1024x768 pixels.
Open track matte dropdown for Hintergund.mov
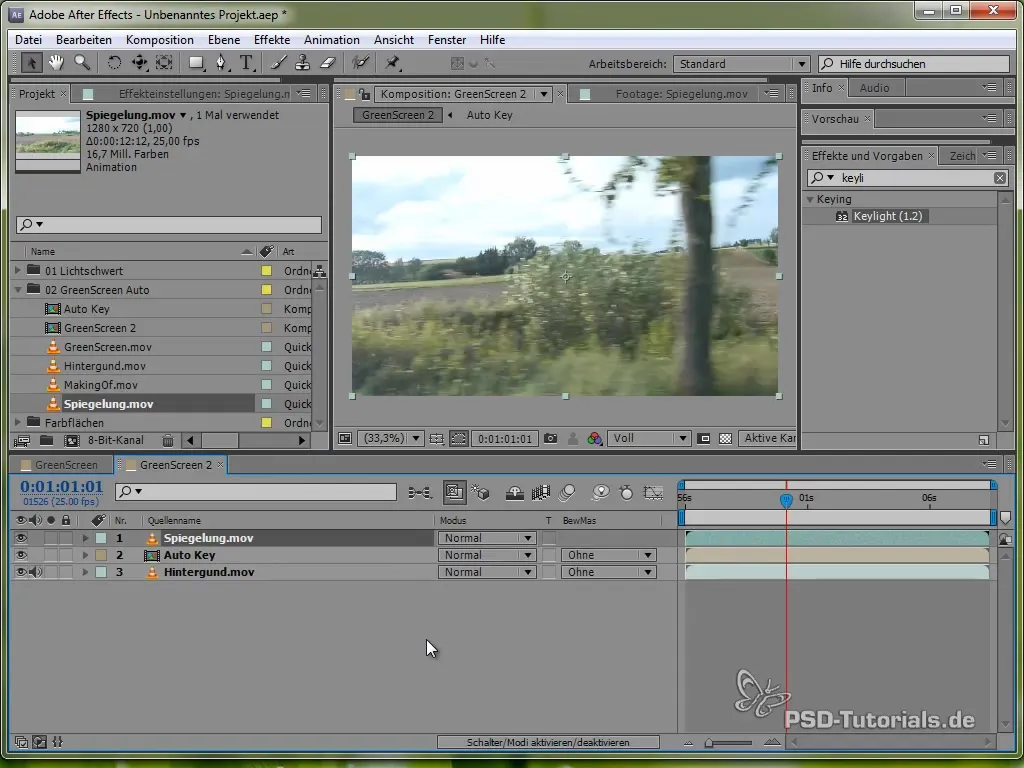tap(608, 572)
